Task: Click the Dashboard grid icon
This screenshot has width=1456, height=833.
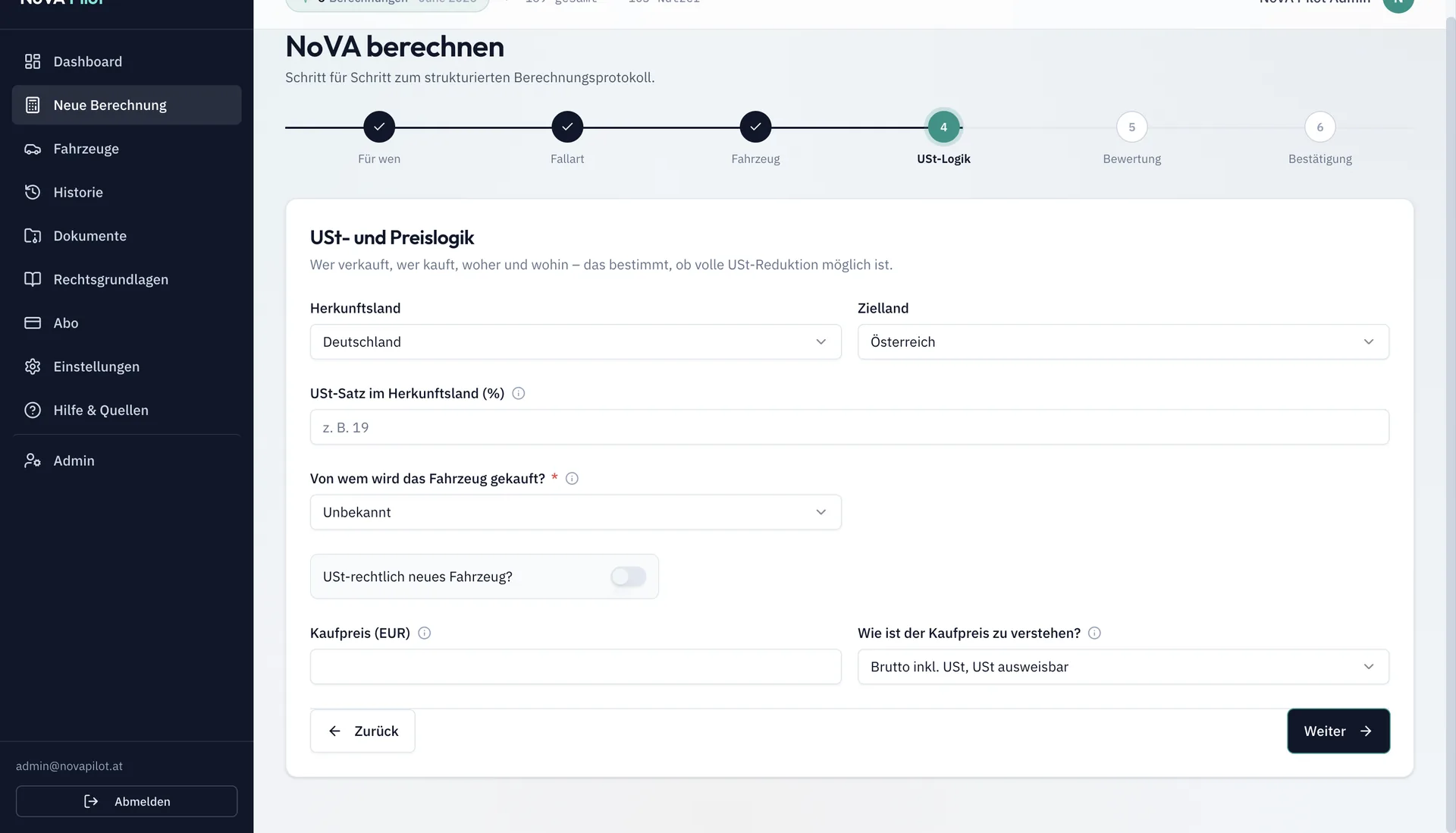Action: pos(33,61)
